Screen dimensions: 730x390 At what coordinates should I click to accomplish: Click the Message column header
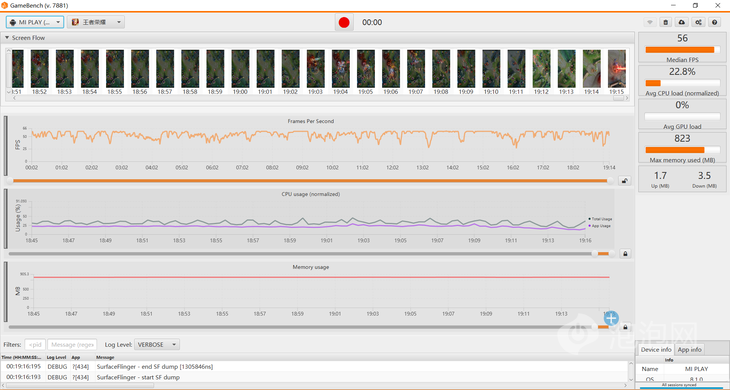click(105, 357)
